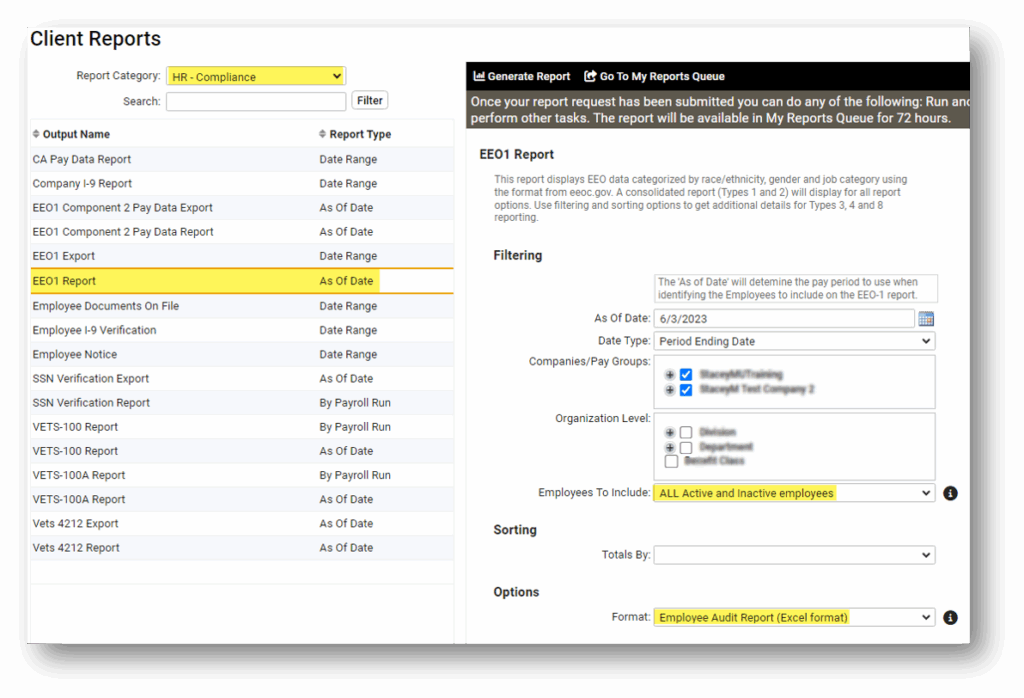Open the Report Category dropdown
This screenshot has width=1024, height=698.
(x=256, y=76)
